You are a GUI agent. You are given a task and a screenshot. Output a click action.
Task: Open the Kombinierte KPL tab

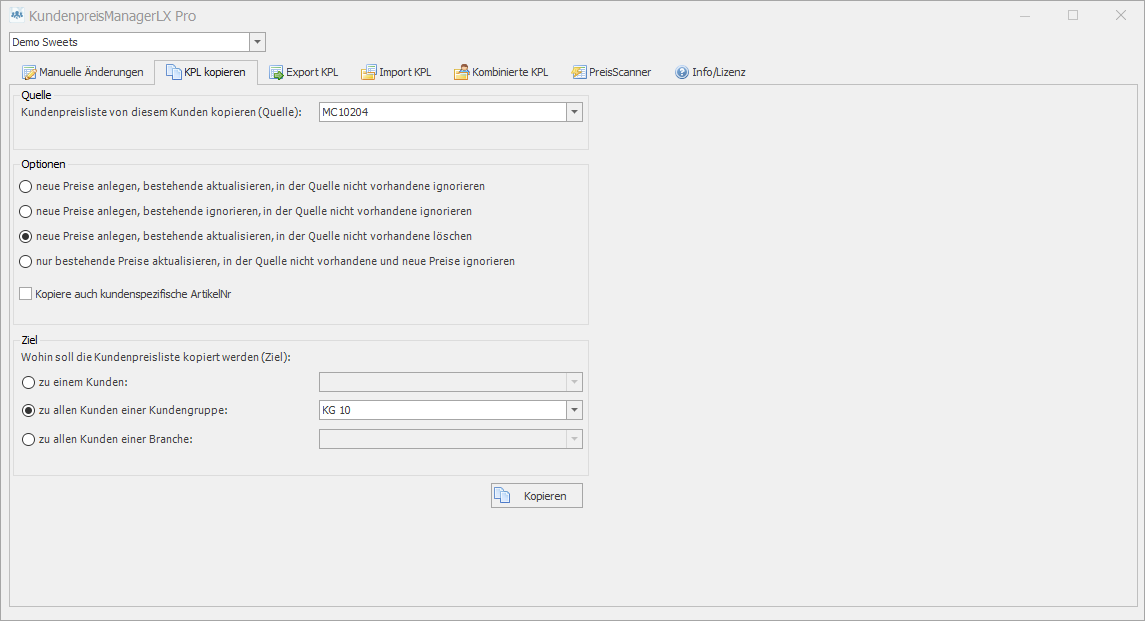[x=510, y=72]
